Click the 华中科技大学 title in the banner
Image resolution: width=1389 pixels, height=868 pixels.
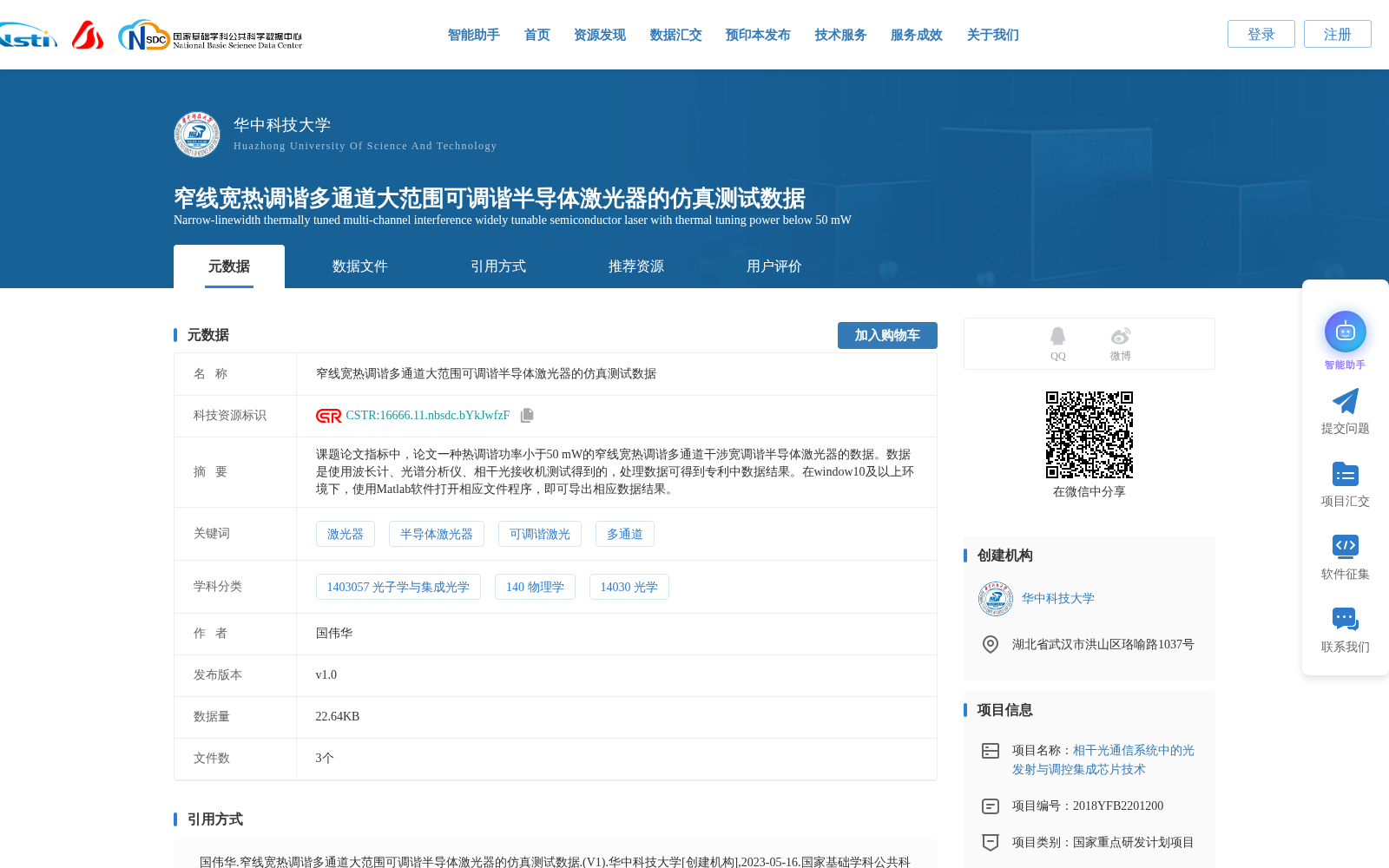tap(282, 125)
